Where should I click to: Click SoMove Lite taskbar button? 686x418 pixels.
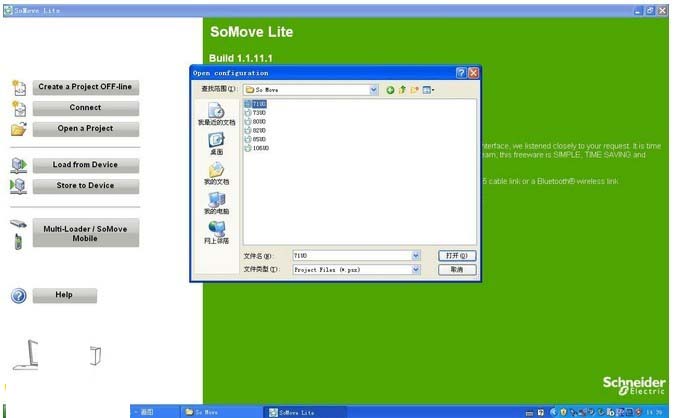tap(305, 412)
